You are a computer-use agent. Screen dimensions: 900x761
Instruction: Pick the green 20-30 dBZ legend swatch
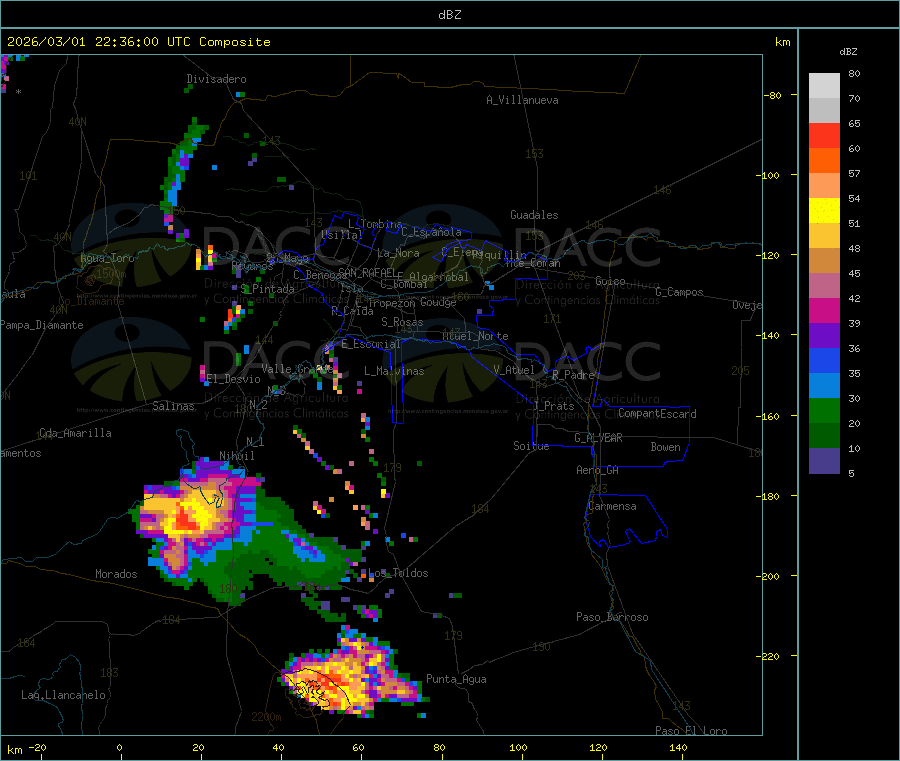coord(824,410)
